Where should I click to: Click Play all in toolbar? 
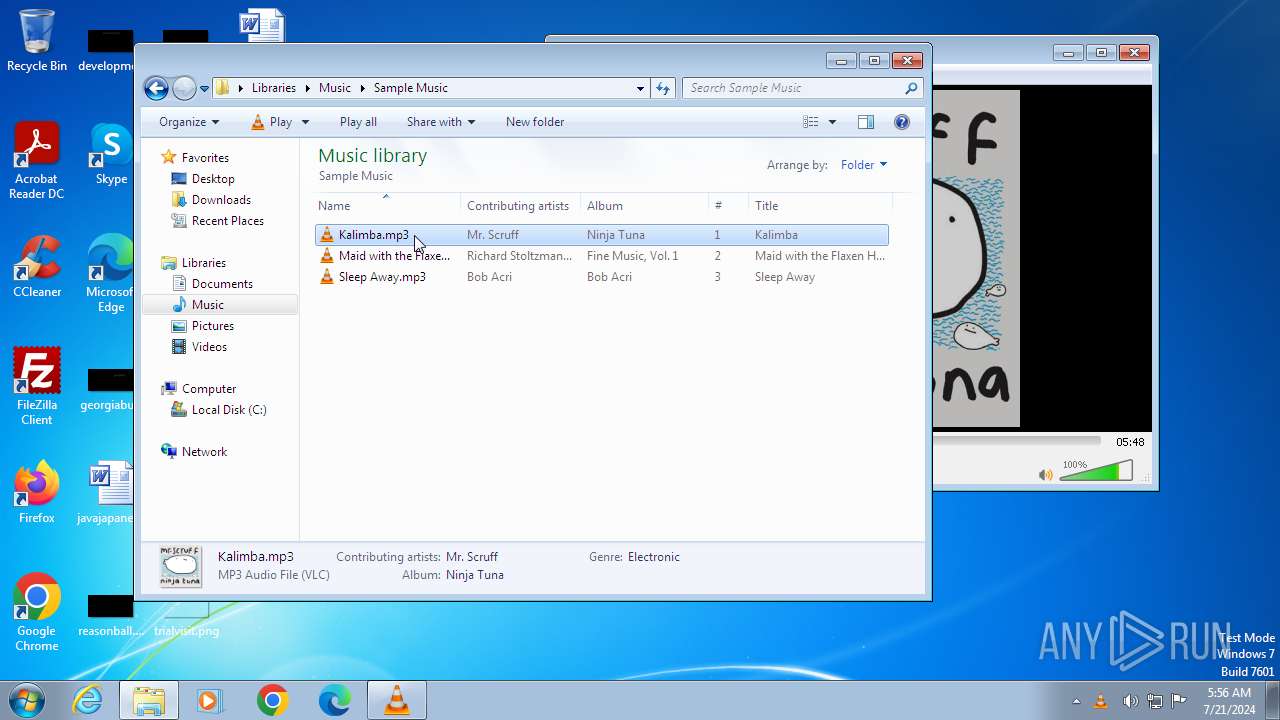[358, 122]
